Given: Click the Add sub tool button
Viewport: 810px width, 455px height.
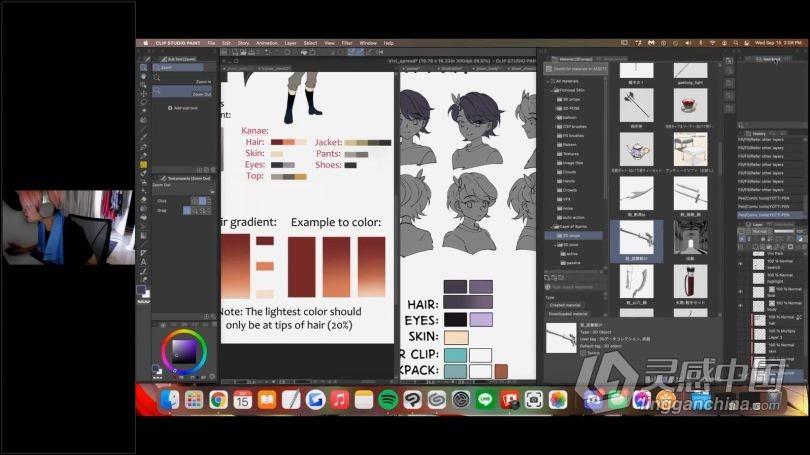Looking at the screenshot, I should 183,108.
